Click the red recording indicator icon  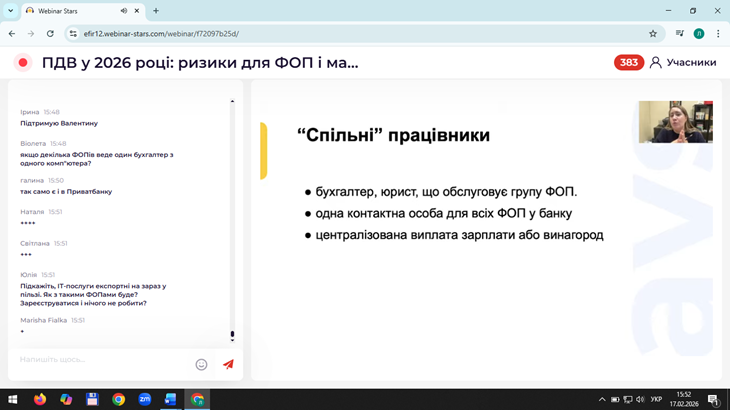click(x=23, y=62)
